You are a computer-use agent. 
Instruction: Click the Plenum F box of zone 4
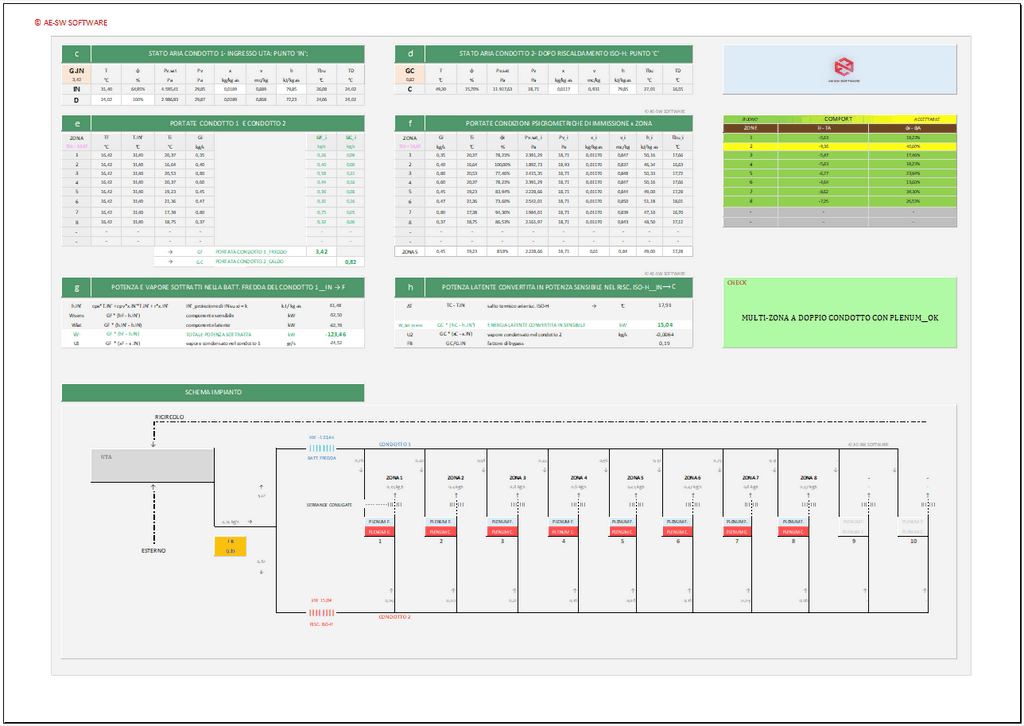click(x=563, y=522)
